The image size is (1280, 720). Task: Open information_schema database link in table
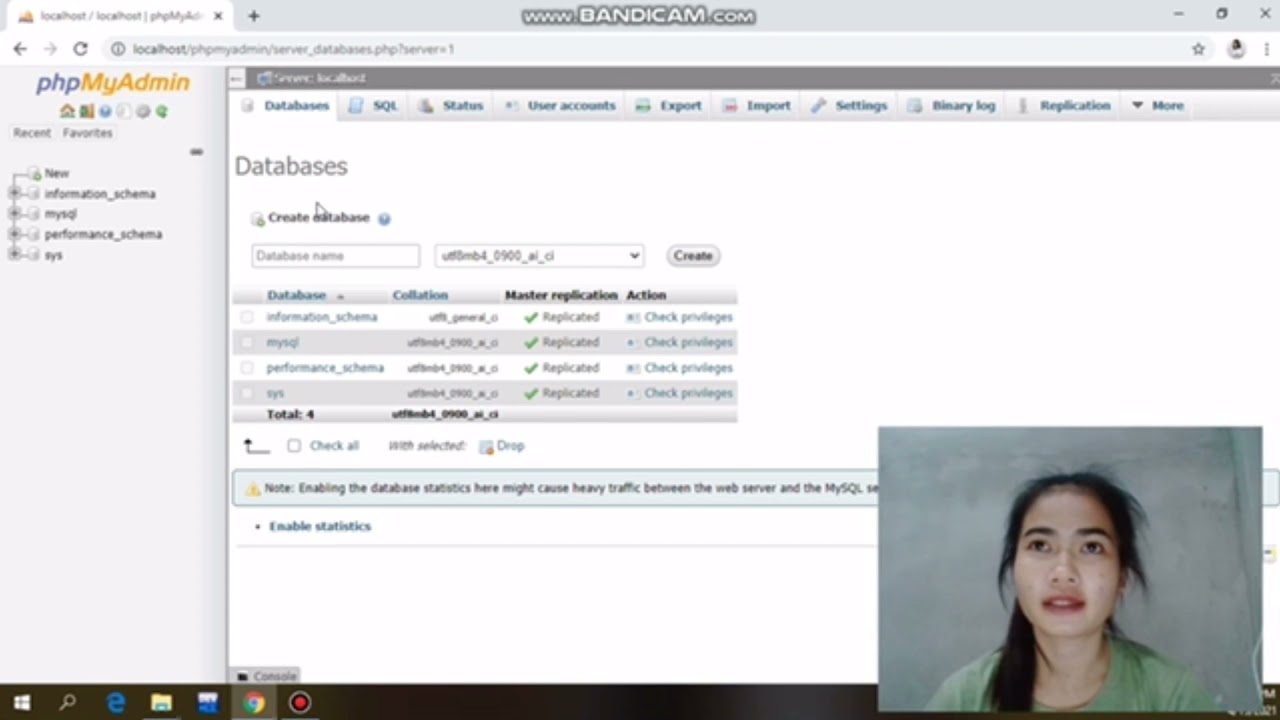tap(322, 317)
